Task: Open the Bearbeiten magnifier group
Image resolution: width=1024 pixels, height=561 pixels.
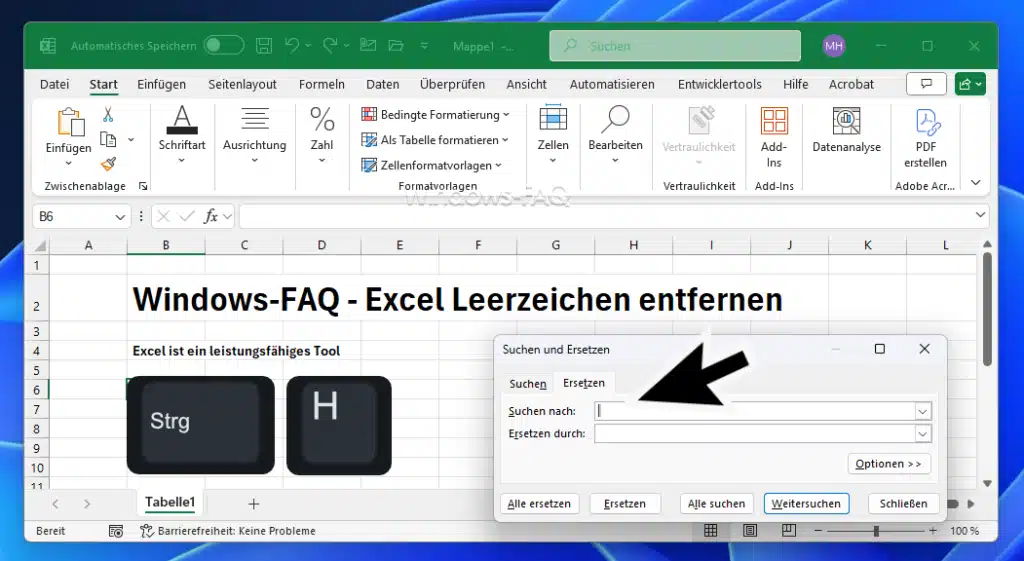Action: [x=615, y=135]
